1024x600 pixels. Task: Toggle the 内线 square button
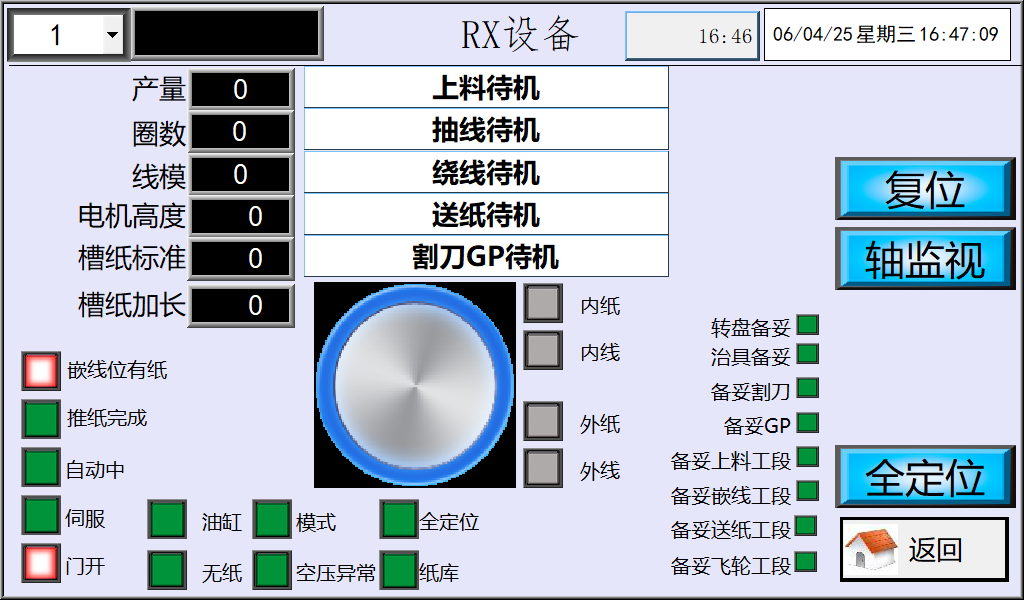[543, 350]
